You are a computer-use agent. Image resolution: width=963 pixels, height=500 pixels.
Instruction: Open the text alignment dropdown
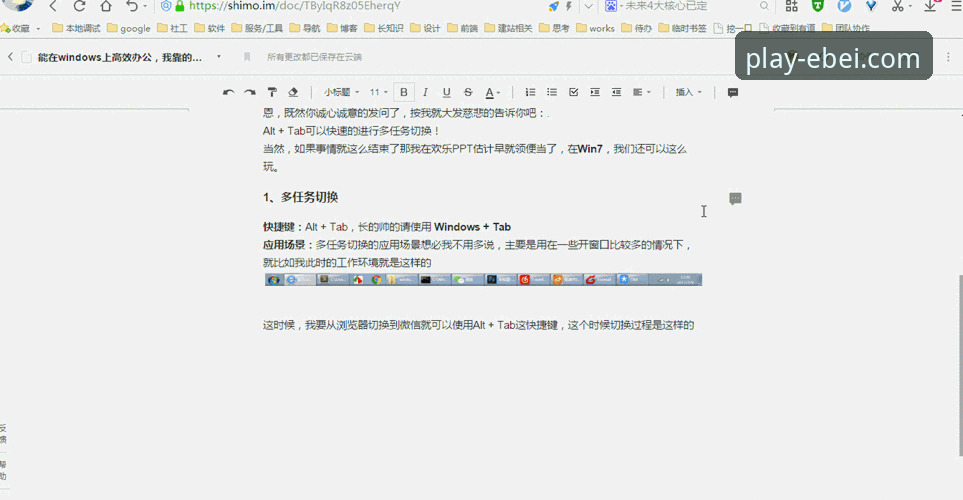(641, 92)
